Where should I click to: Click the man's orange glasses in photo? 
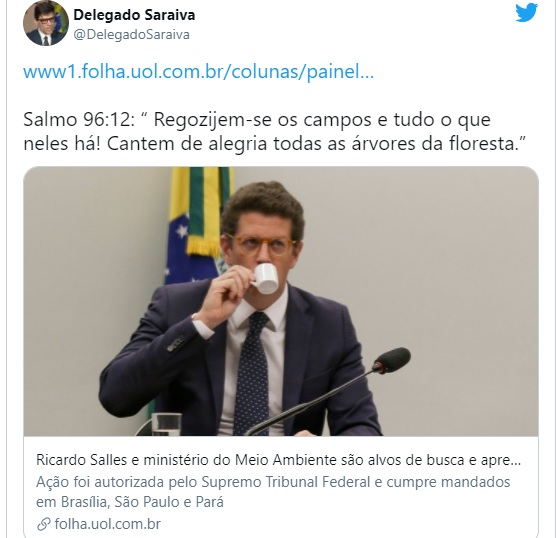pyautogui.click(x=263, y=244)
